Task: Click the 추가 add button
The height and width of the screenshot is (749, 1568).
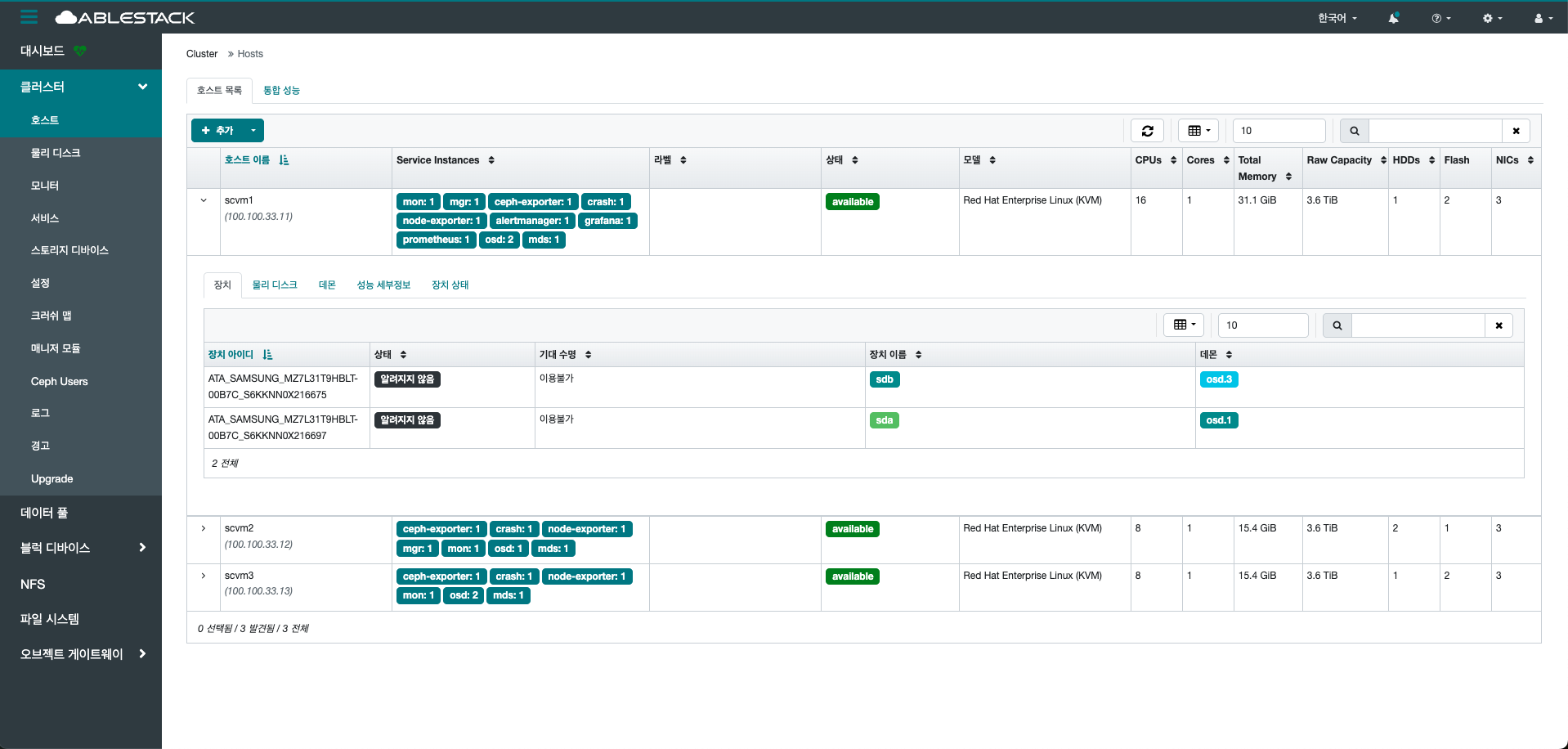Action: 217,131
